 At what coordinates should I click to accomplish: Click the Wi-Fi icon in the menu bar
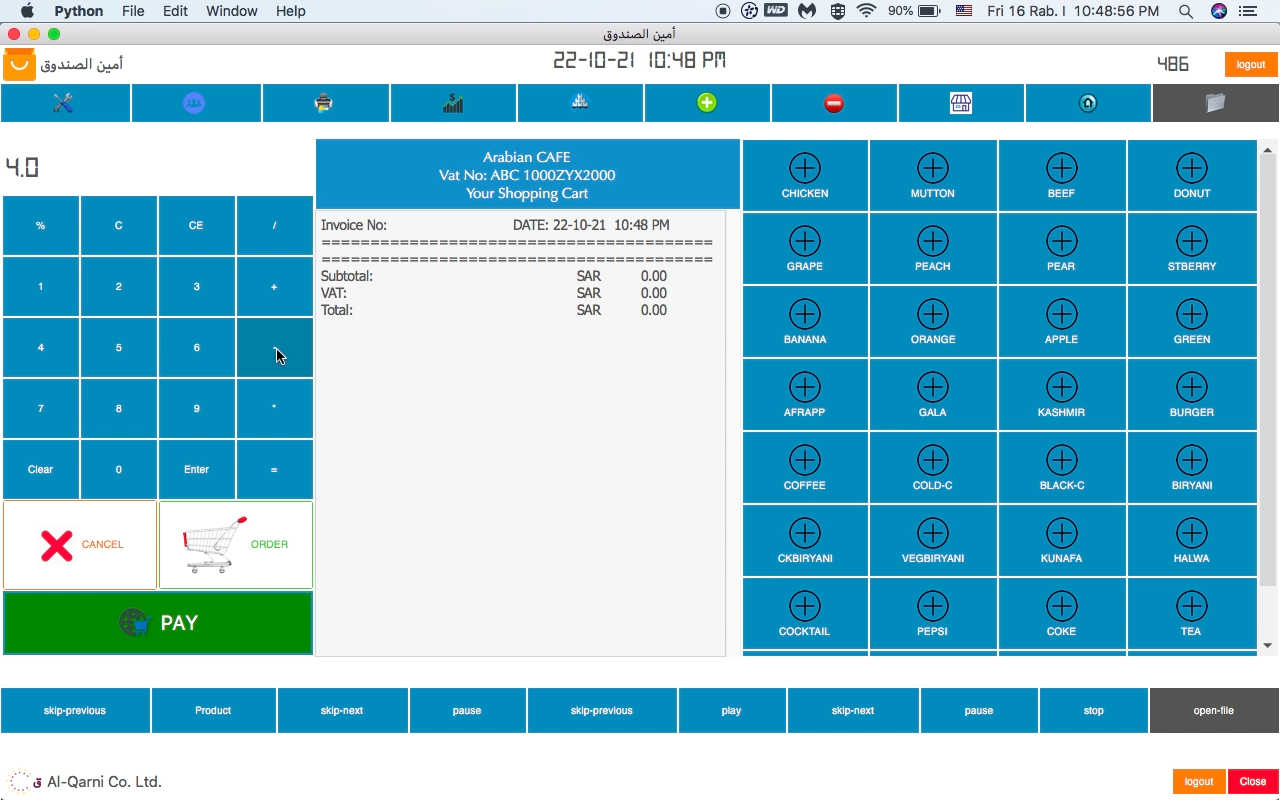tap(865, 11)
